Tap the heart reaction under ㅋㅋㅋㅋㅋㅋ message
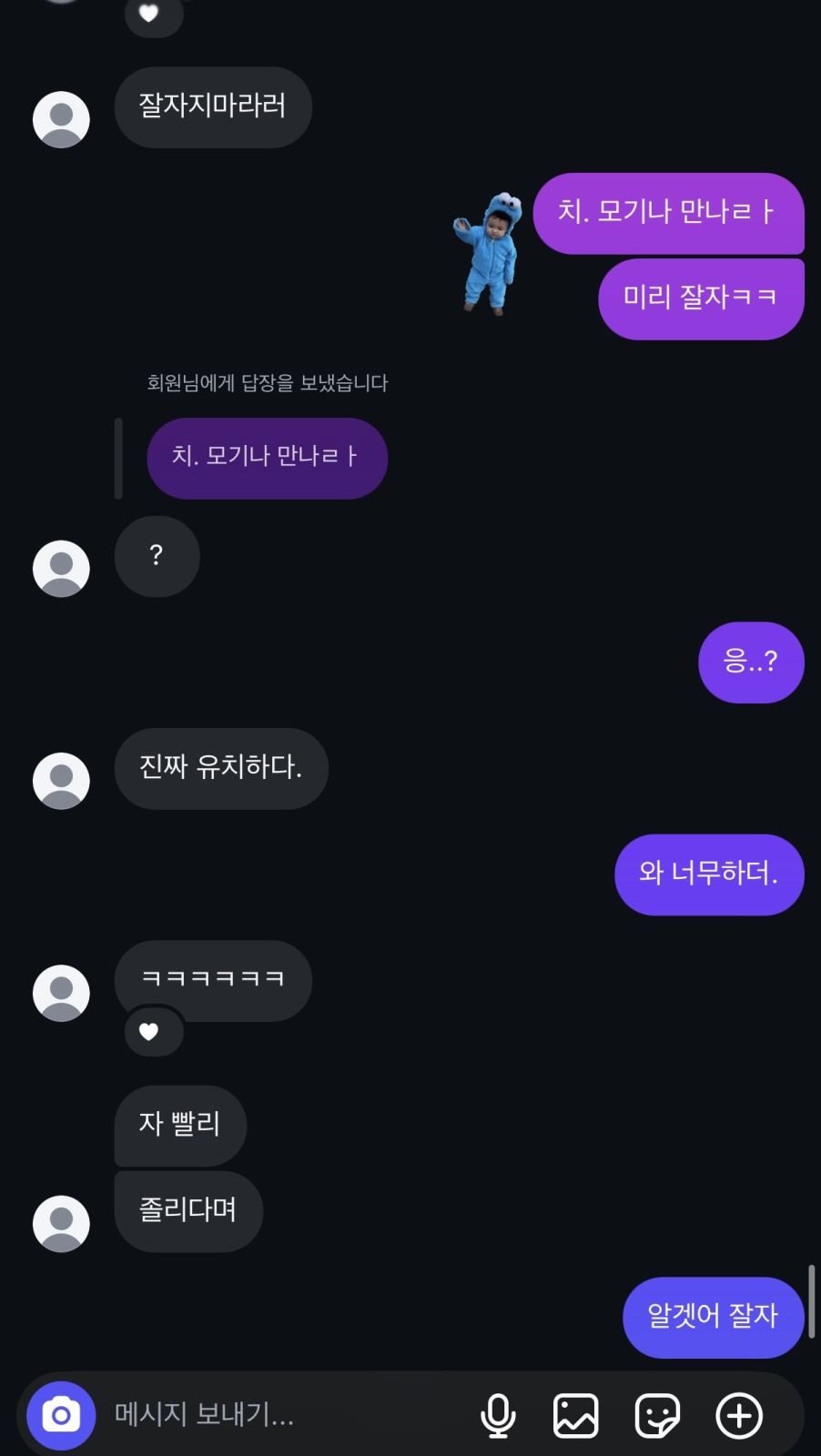This screenshot has width=821, height=1456. pyautogui.click(x=149, y=1031)
